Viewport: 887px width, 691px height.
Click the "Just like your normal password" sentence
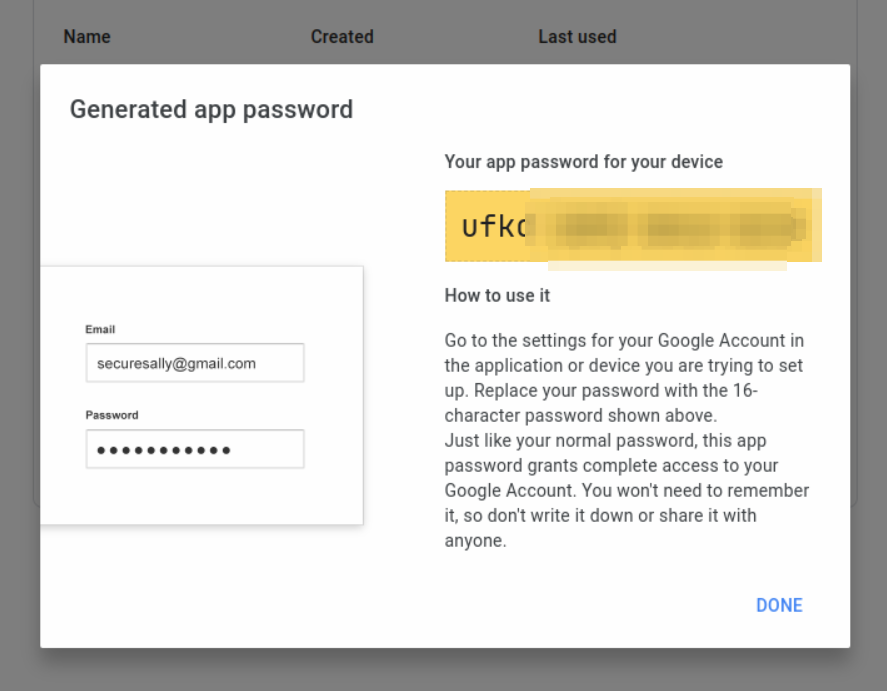click(605, 440)
